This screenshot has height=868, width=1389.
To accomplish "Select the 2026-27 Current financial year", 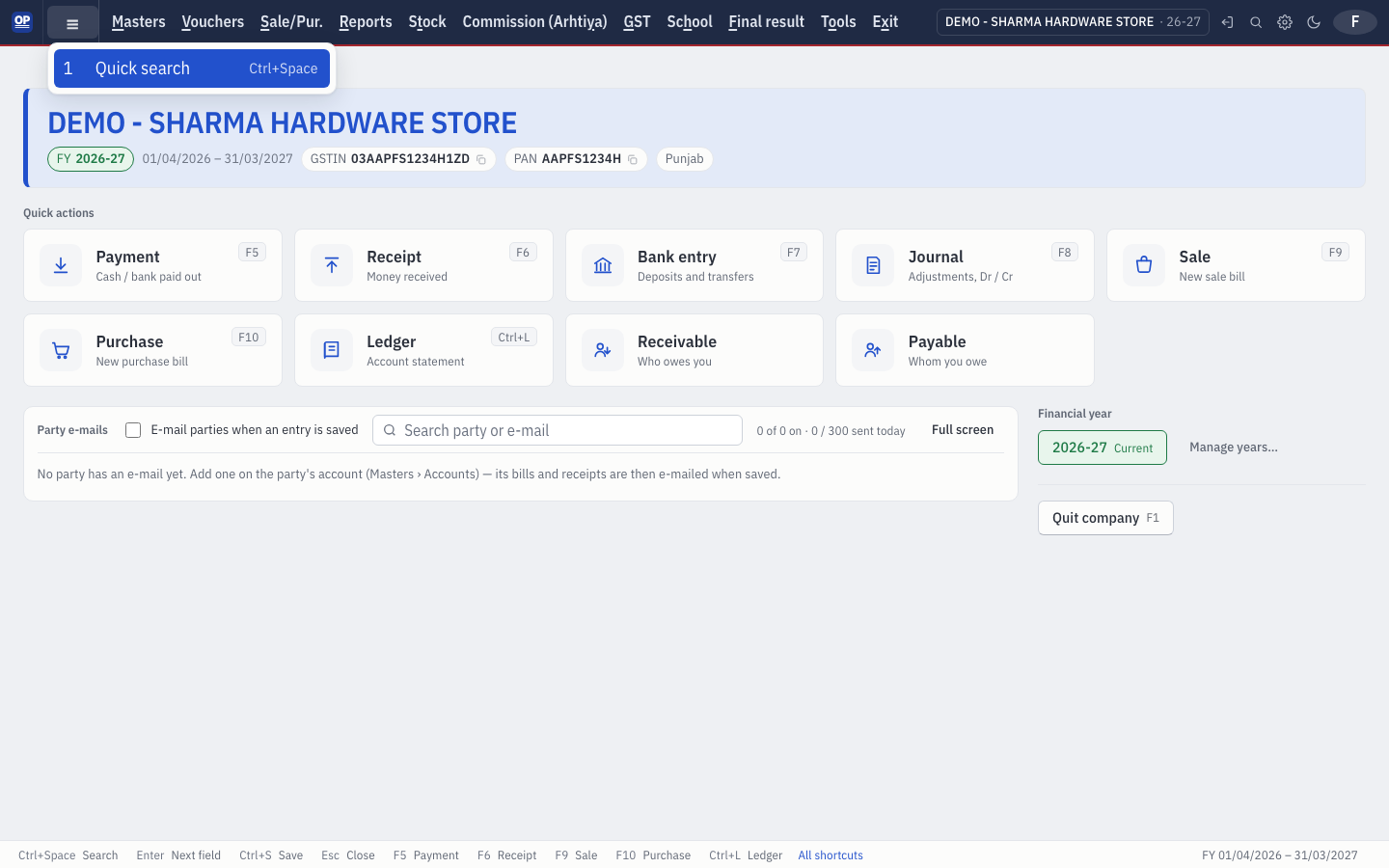I will [1103, 448].
